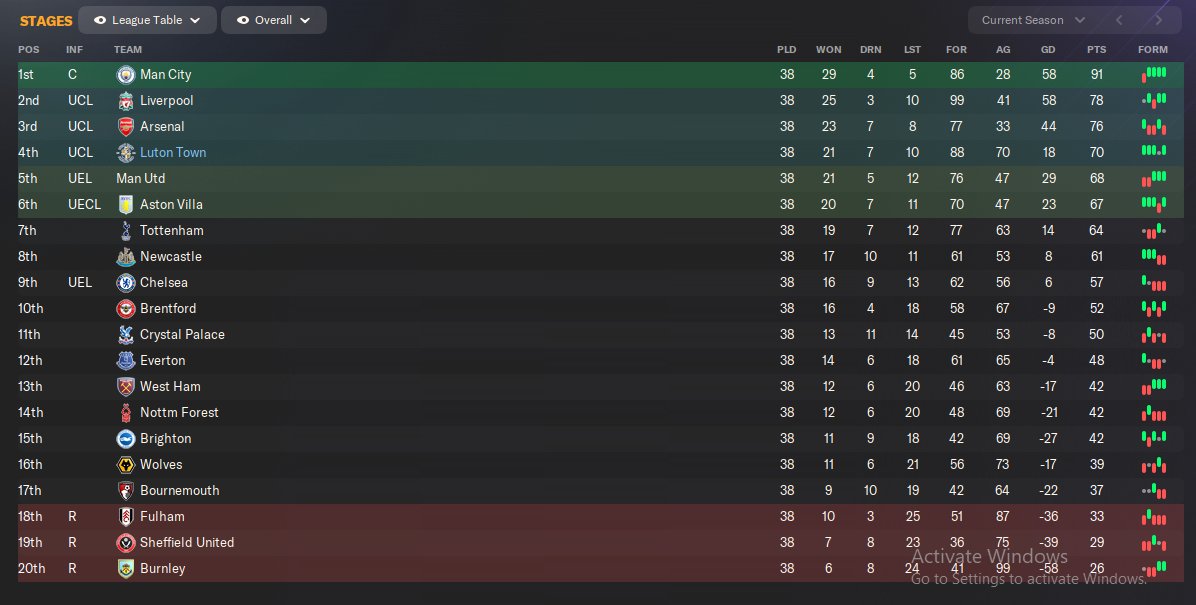Click the Wolves club badge icon
The height and width of the screenshot is (605, 1196).
pos(126,465)
